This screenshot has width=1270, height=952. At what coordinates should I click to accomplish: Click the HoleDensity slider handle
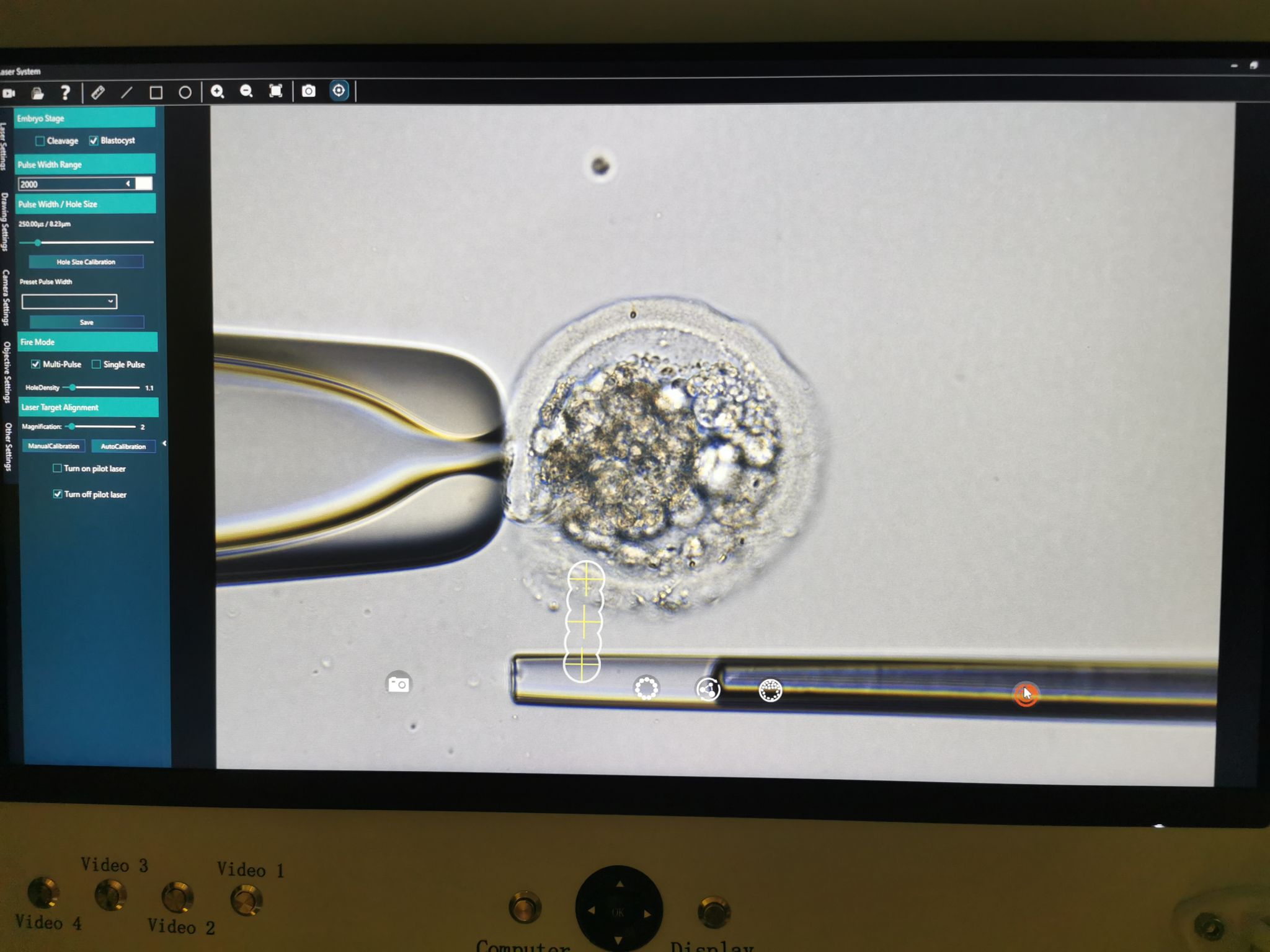[x=73, y=387]
